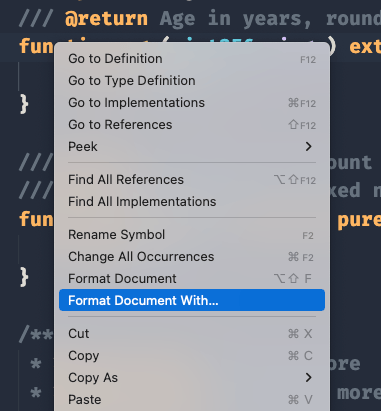
Task: Click Copy in the context menu
Action: [x=192, y=356]
